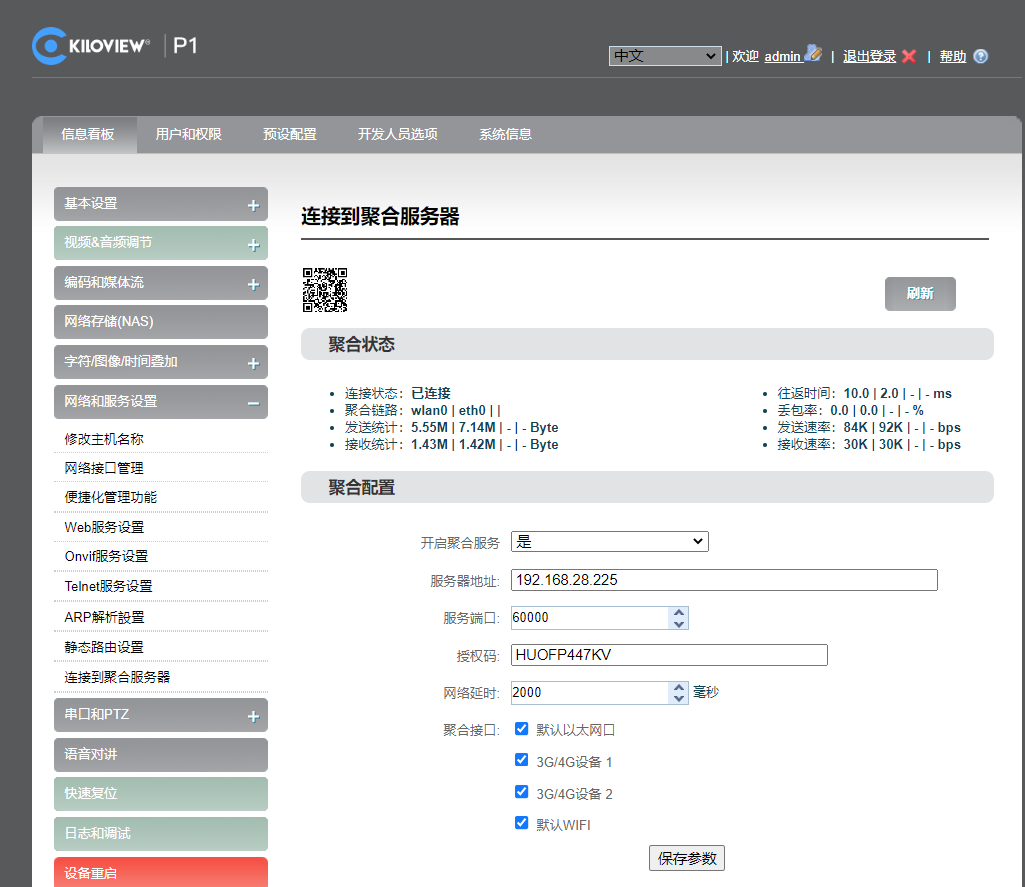This screenshot has width=1025, height=887.
Task: Uncheck the 3G/4G设备 1 checkbox
Action: (x=521, y=760)
